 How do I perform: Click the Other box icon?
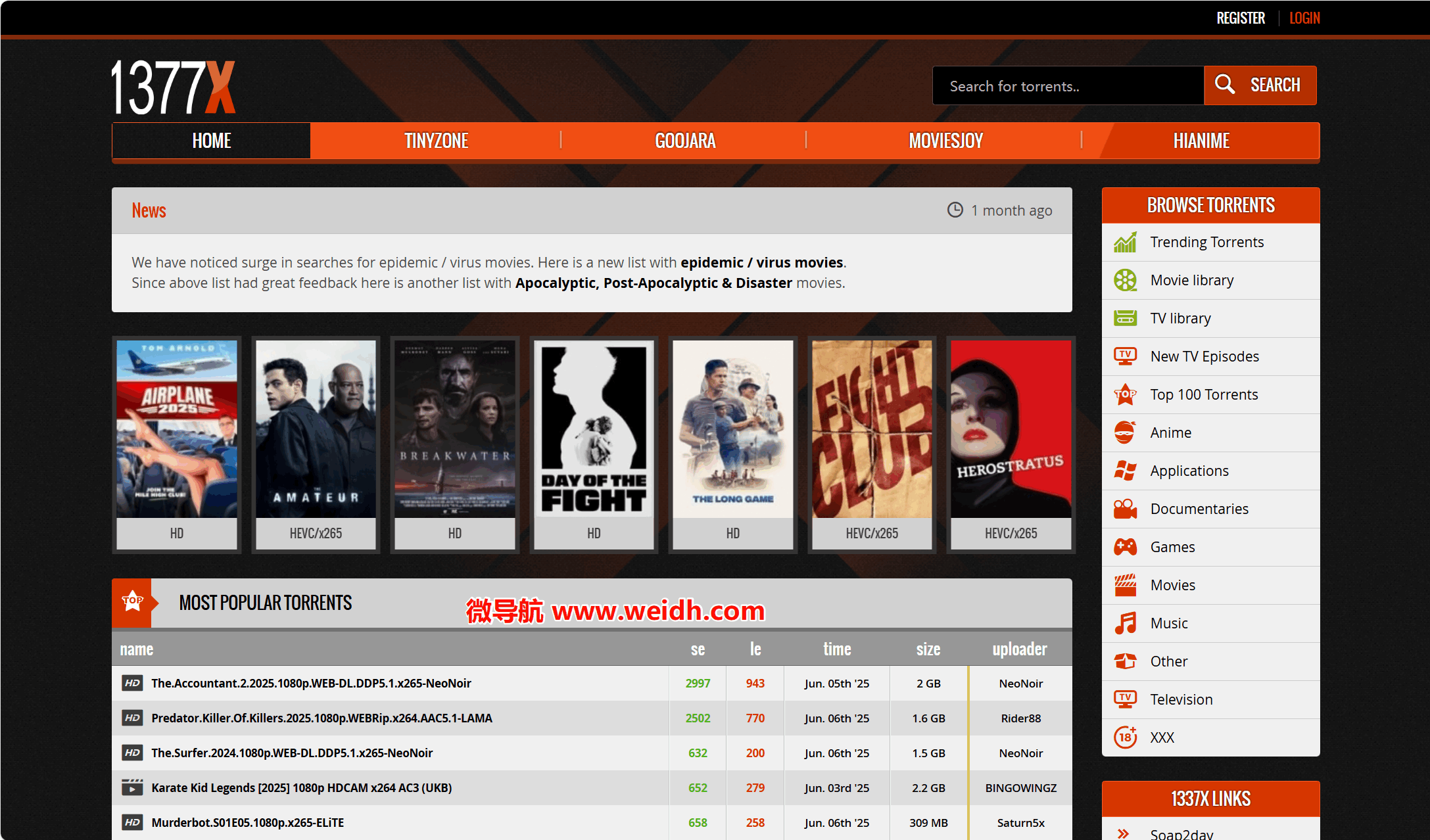1125,661
